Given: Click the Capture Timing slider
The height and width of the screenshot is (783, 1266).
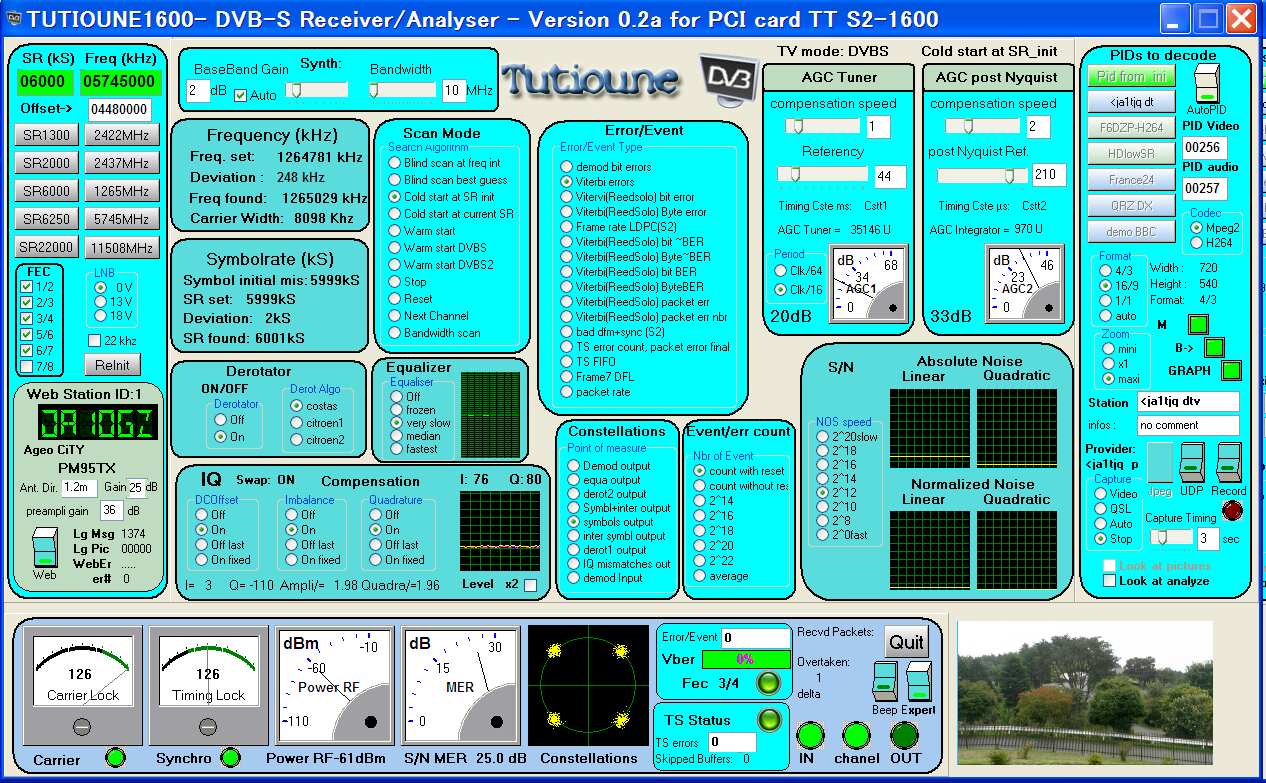Looking at the screenshot, I should 1170,537.
